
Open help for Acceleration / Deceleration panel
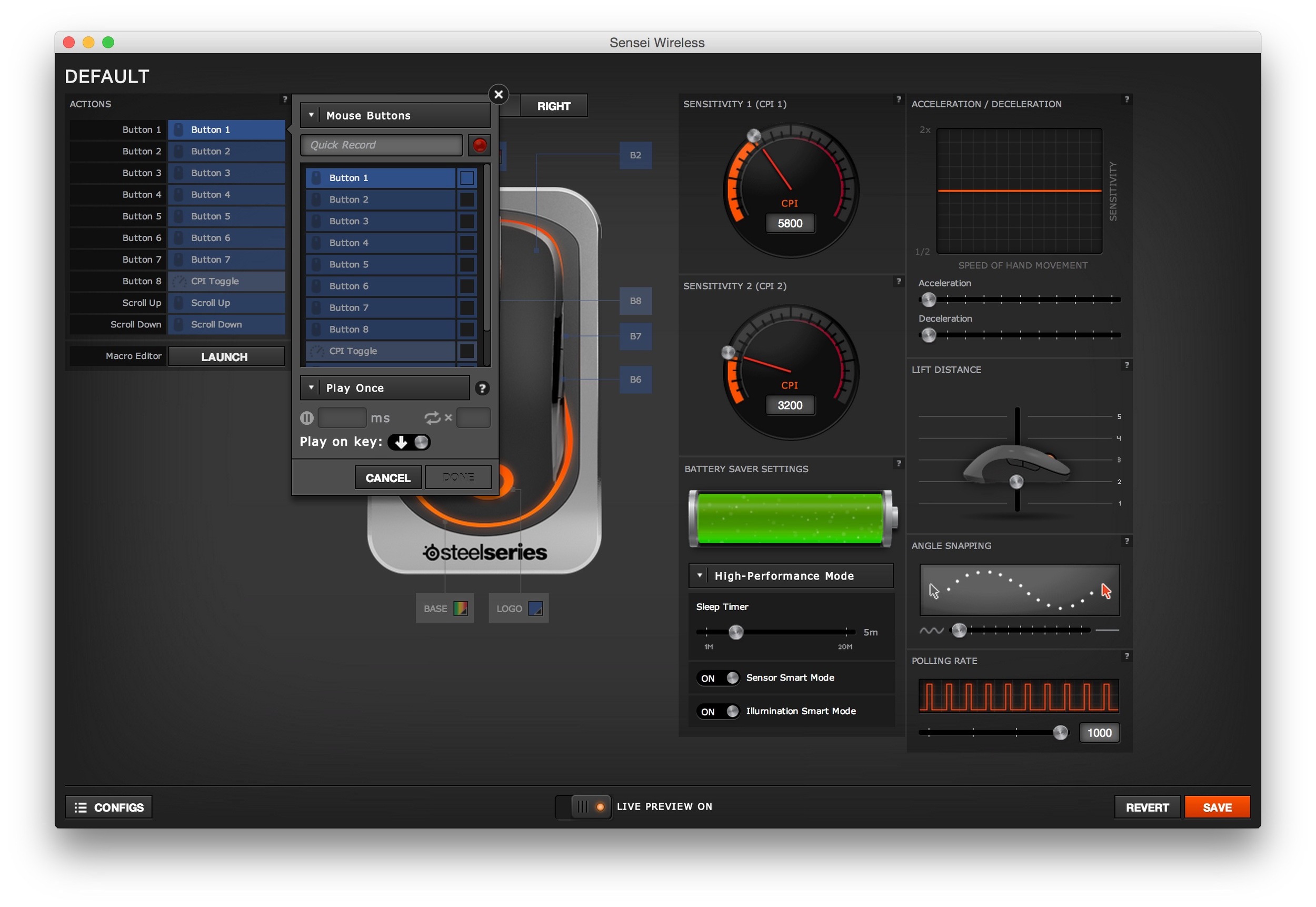pos(1127,99)
